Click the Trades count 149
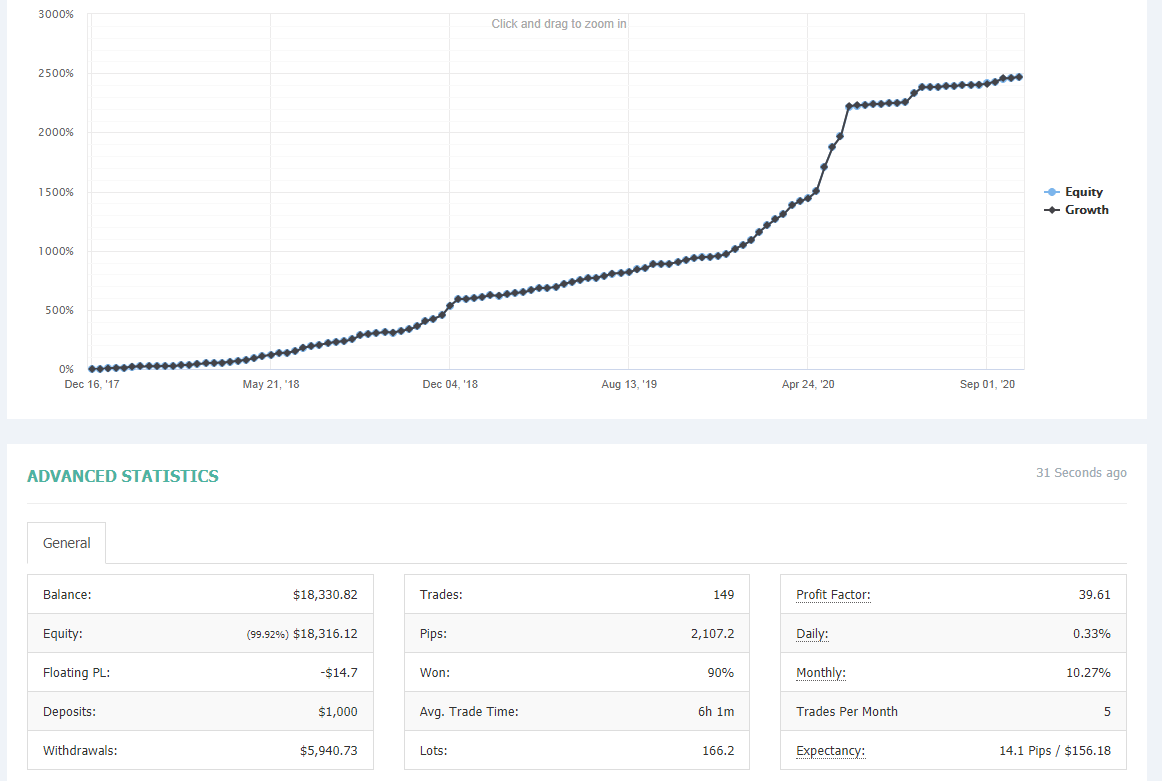Screen dimensions: 1162x781 tap(723, 594)
